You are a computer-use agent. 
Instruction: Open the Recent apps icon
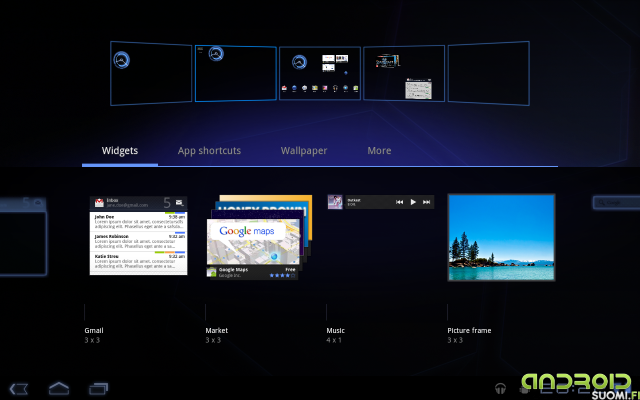point(98,389)
